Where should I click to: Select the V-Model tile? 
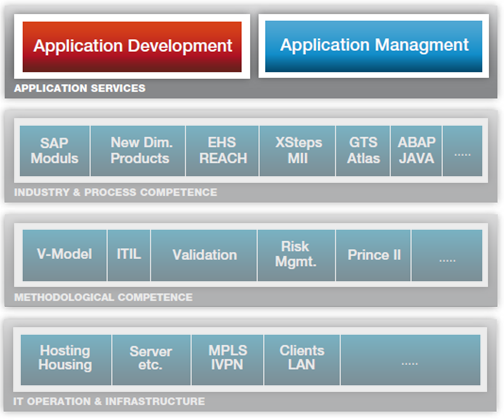coord(65,255)
